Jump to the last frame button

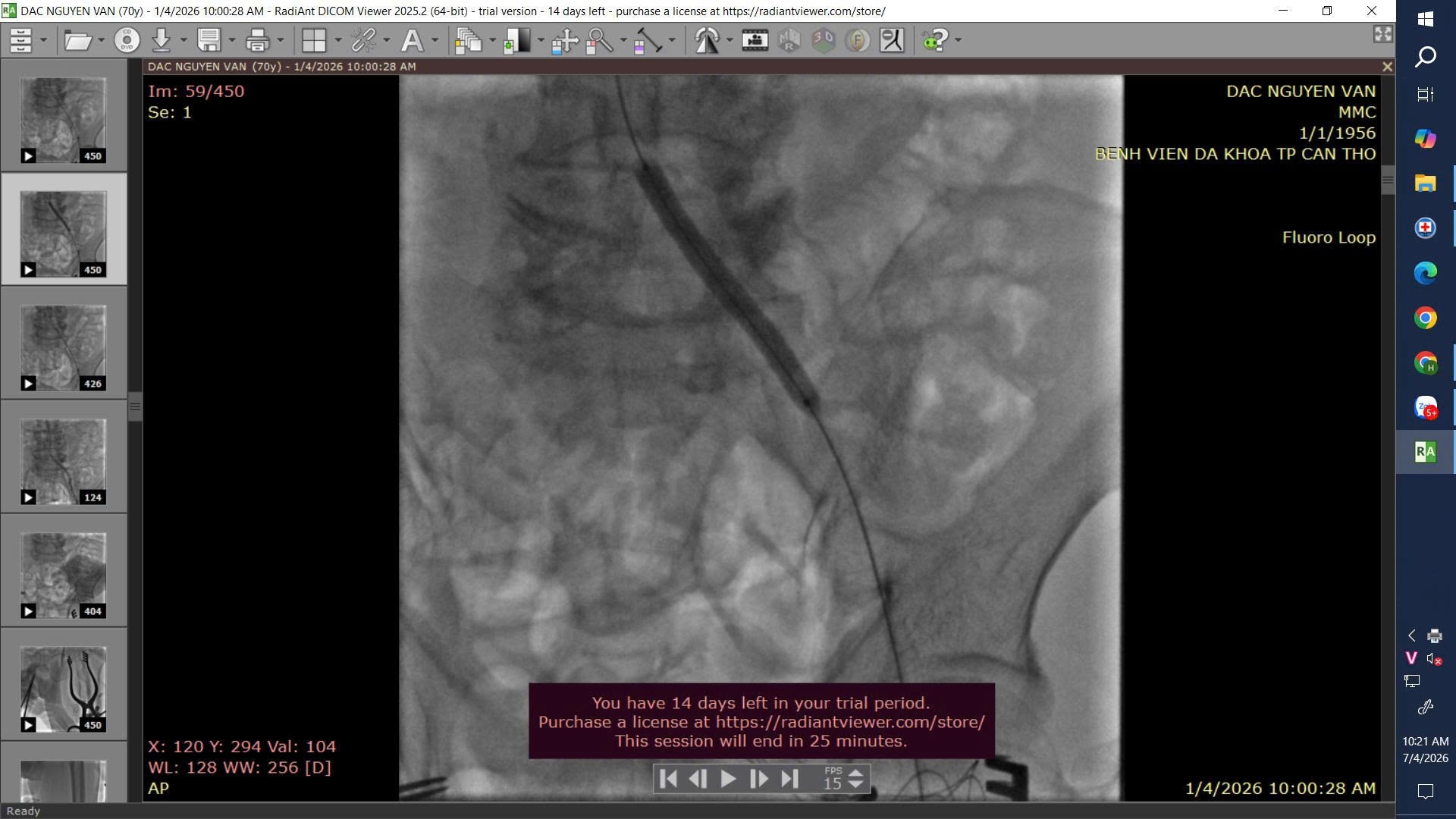[x=789, y=779]
